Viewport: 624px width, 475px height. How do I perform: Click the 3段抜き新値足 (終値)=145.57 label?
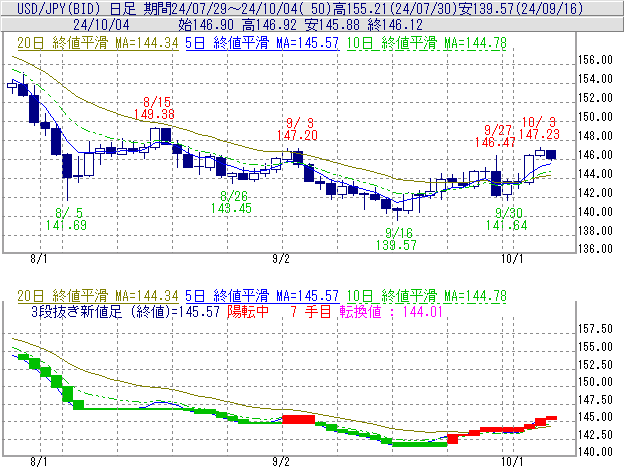pos(125,311)
